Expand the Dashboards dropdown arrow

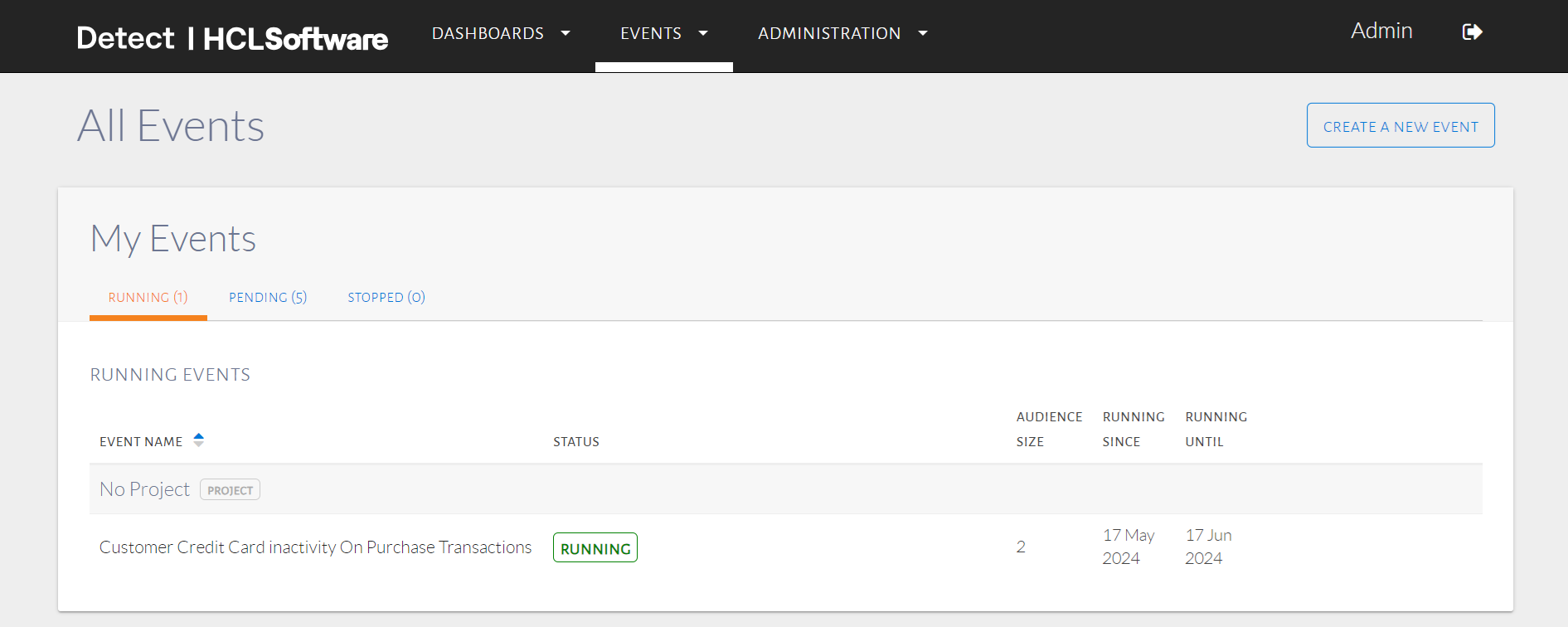[x=566, y=34]
